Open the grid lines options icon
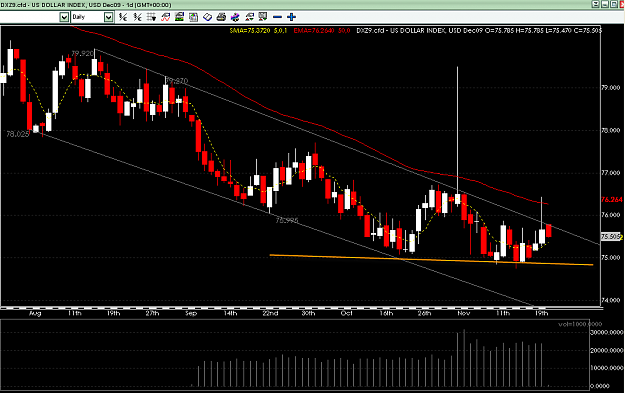Screen dimensions: 625x393 tap(151, 17)
